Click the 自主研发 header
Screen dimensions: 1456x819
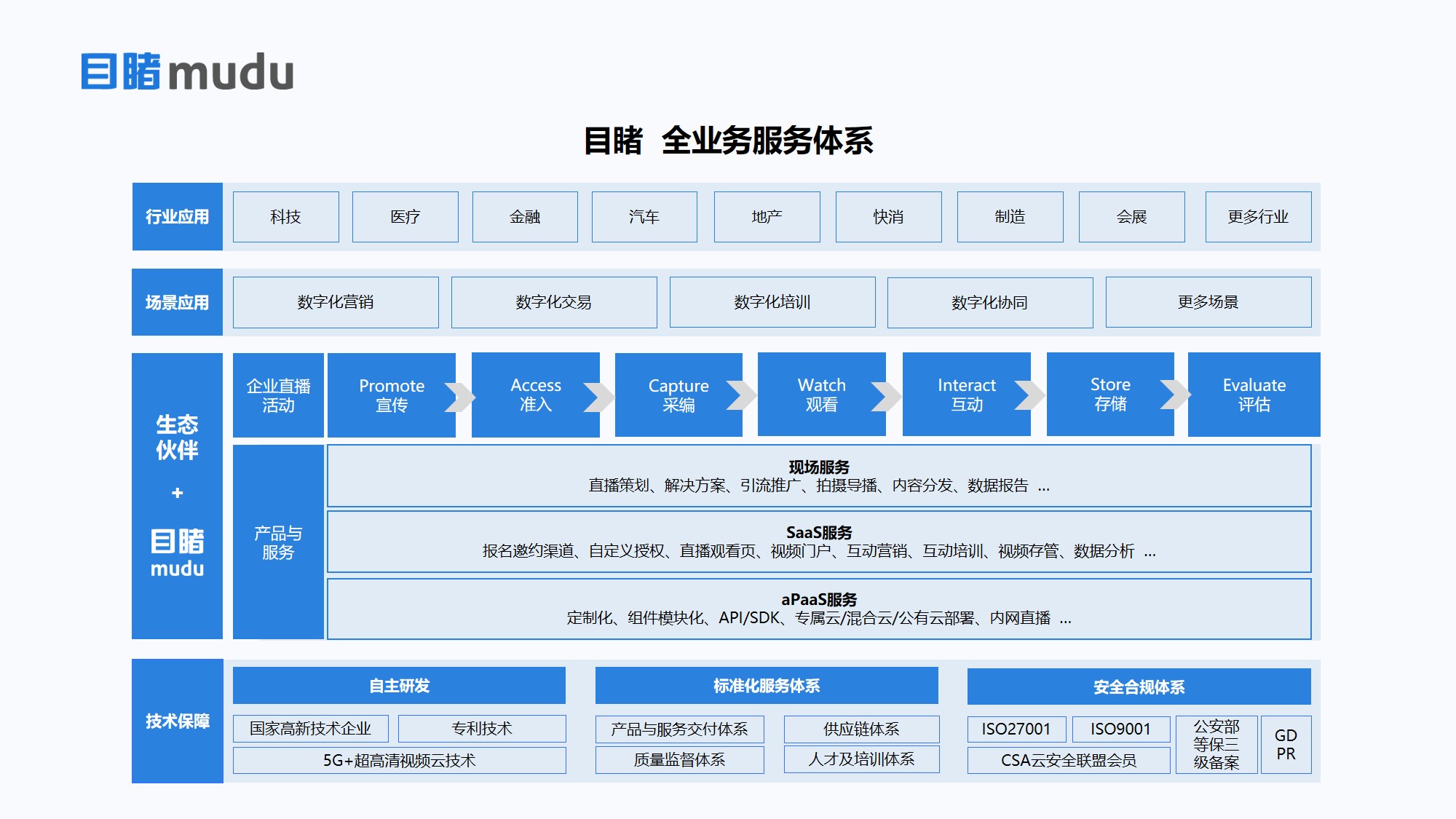pyautogui.click(x=399, y=686)
